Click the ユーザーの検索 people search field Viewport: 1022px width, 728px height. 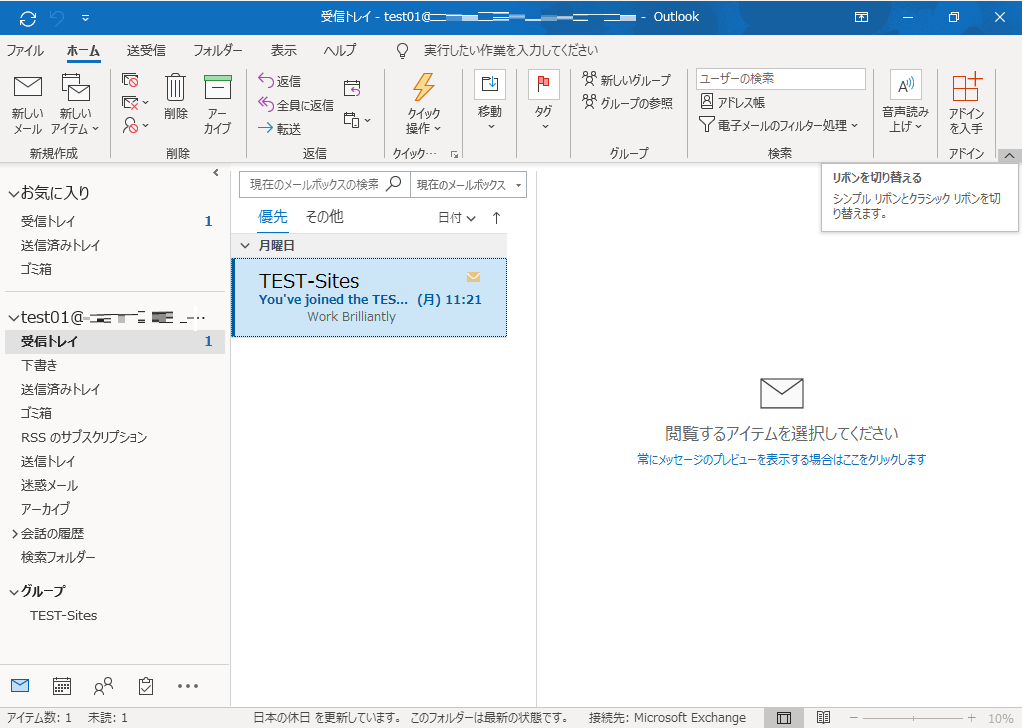point(780,79)
